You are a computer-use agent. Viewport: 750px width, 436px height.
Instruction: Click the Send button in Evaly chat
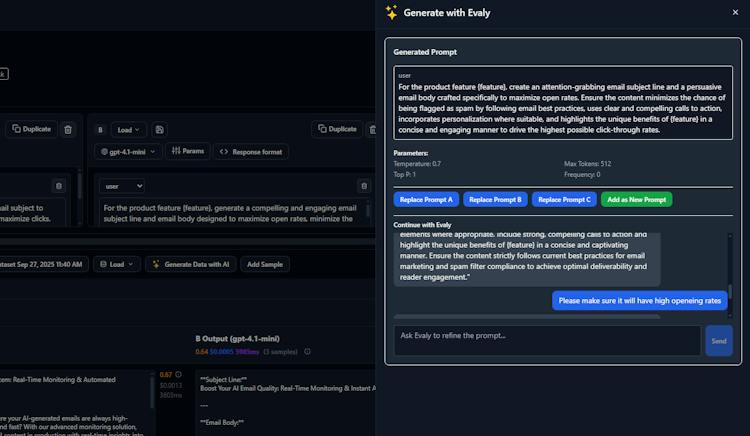click(719, 341)
